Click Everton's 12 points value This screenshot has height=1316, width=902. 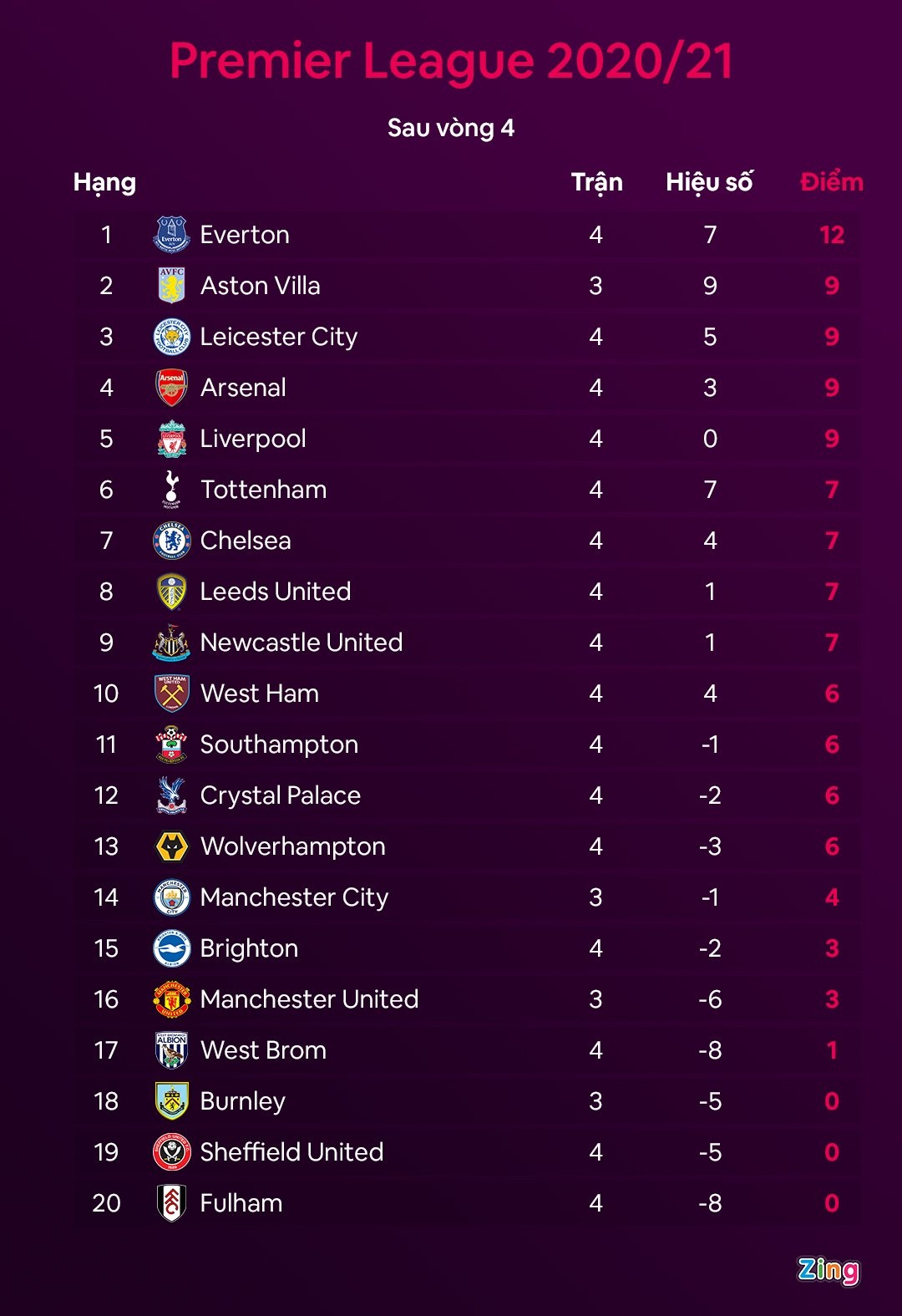[831, 235]
